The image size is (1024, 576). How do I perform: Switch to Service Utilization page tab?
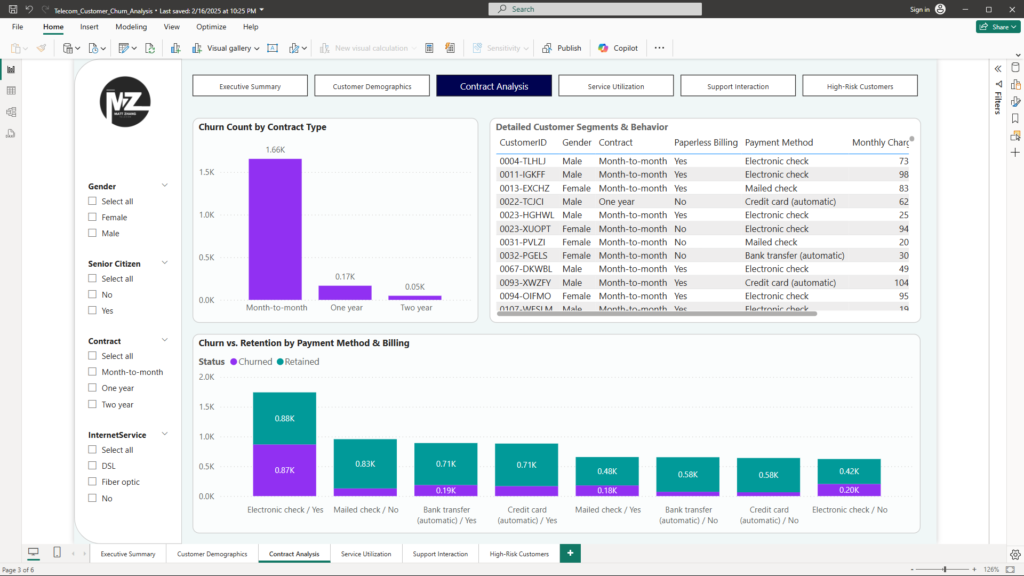[x=365, y=554]
